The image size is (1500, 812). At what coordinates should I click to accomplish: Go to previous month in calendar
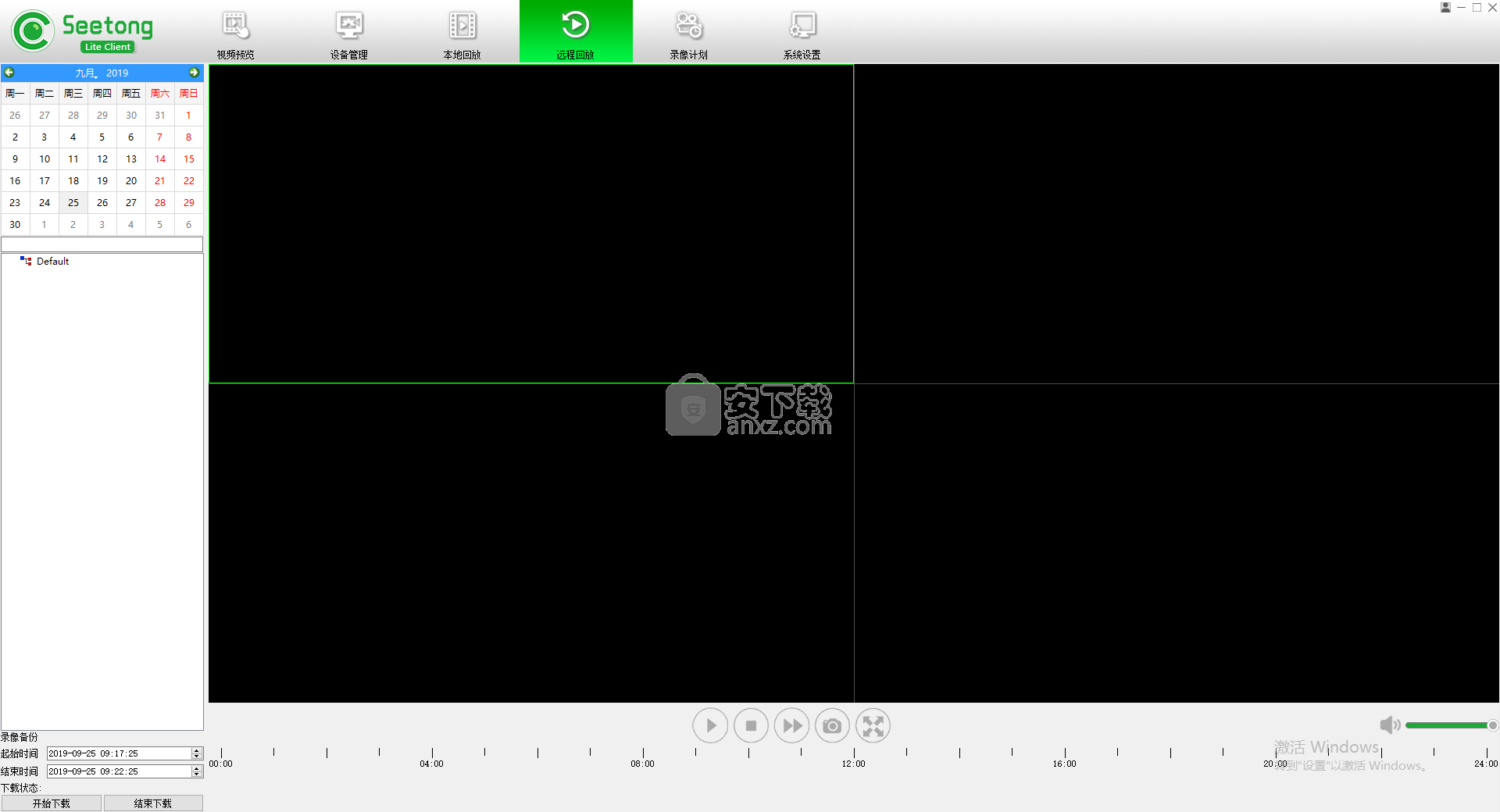click(x=9, y=73)
